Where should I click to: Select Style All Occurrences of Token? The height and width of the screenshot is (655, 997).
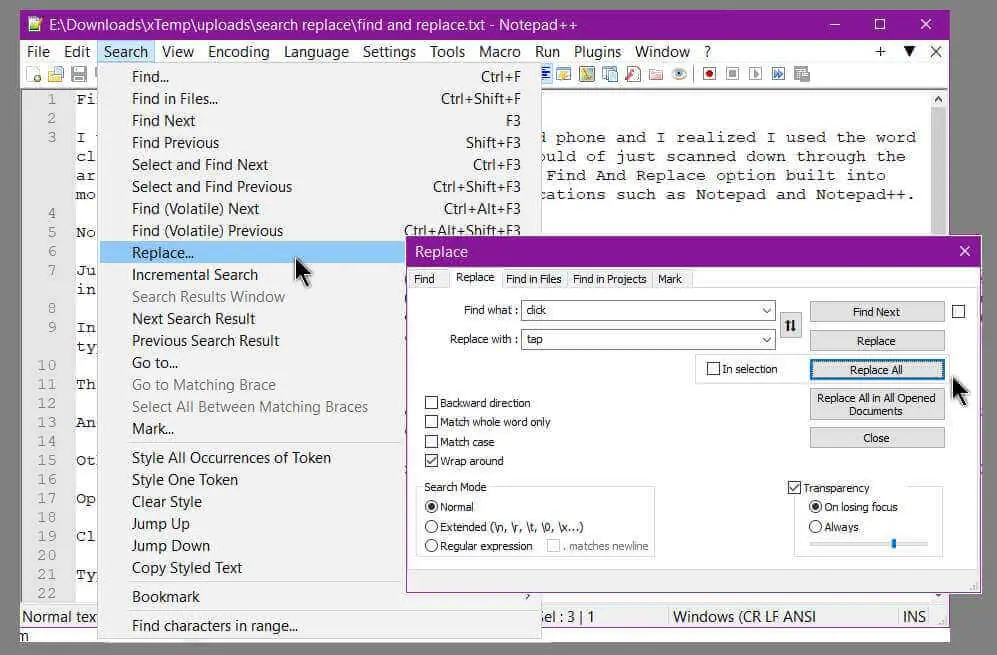pos(252,458)
